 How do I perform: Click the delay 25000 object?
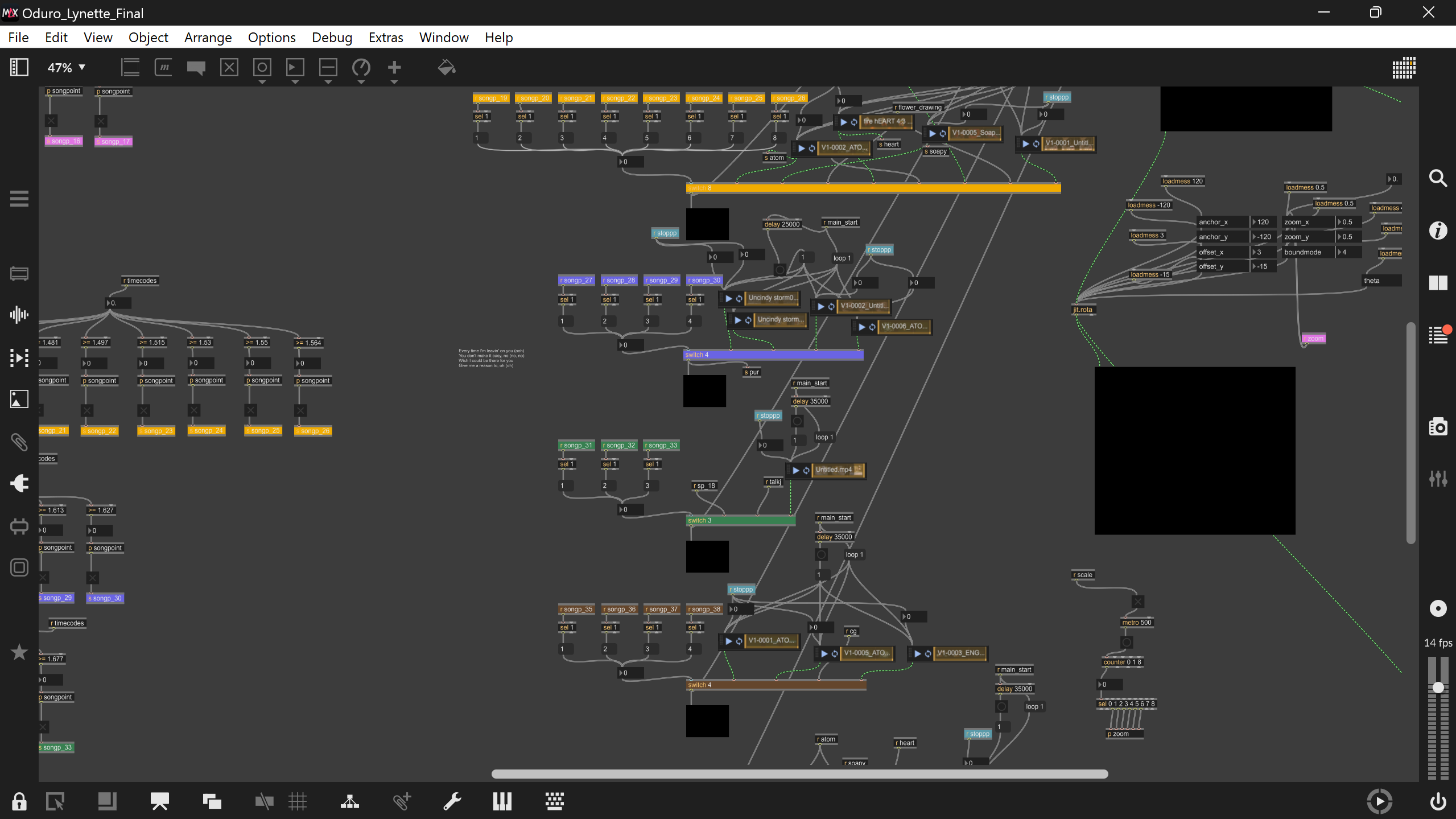tap(781, 224)
